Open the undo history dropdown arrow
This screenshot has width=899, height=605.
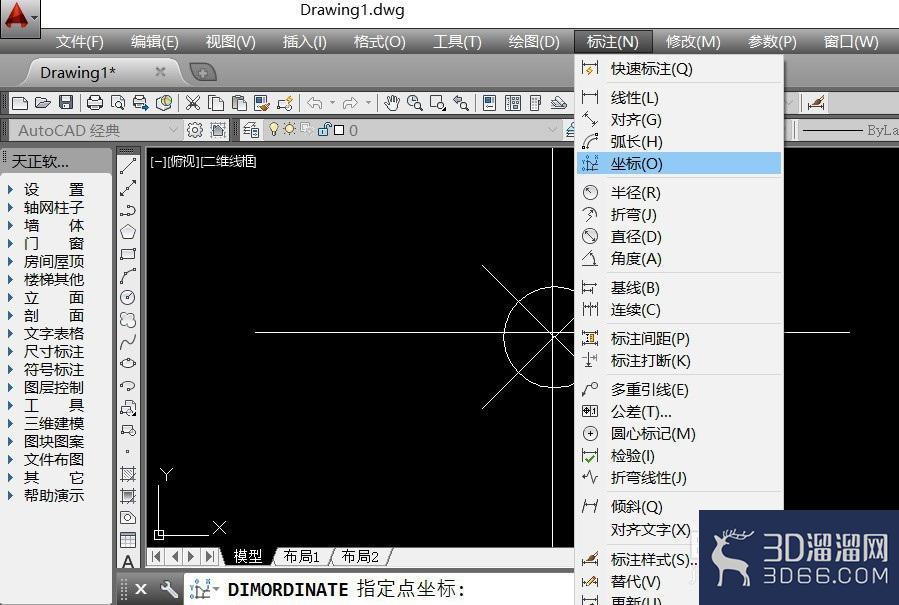[x=332, y=103]
